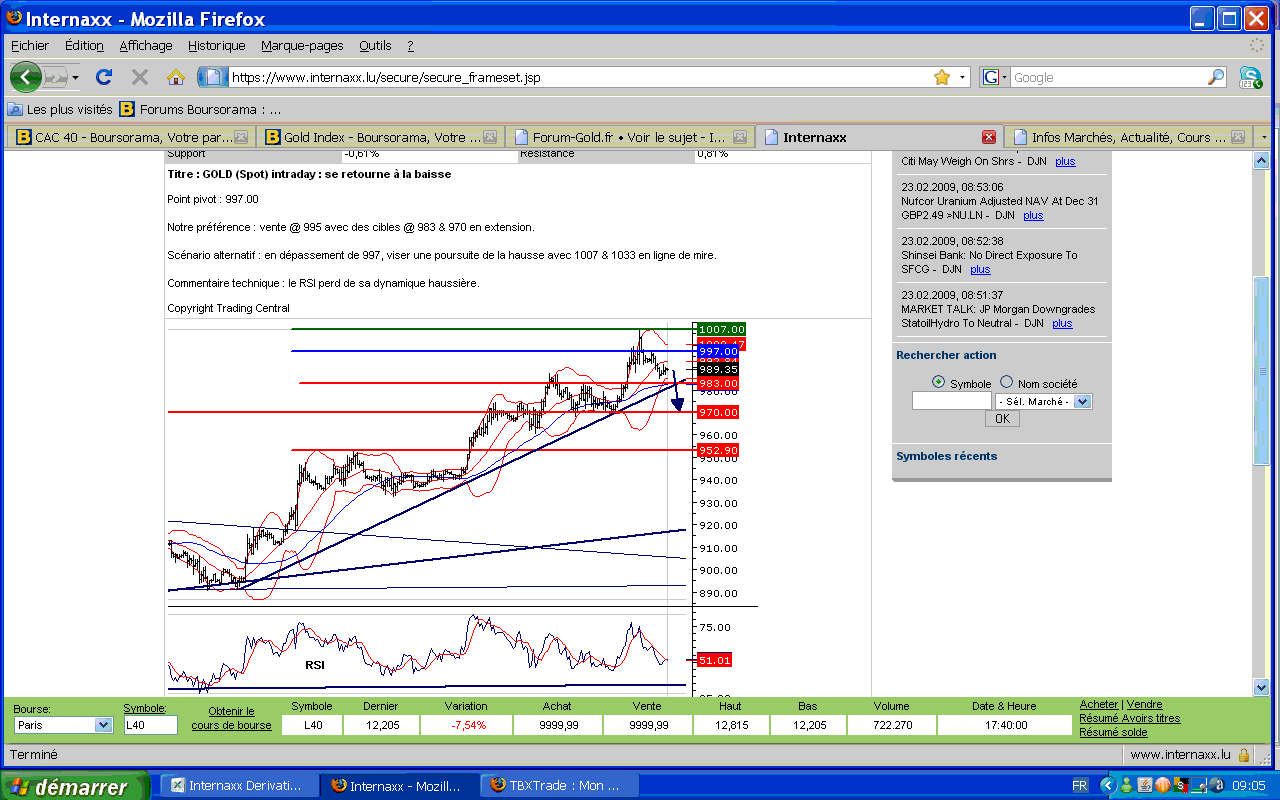Close the Internaxx tab with red X
This screenshot has height=800, width=1280.
pyautogui.click(x=989, y=137)
